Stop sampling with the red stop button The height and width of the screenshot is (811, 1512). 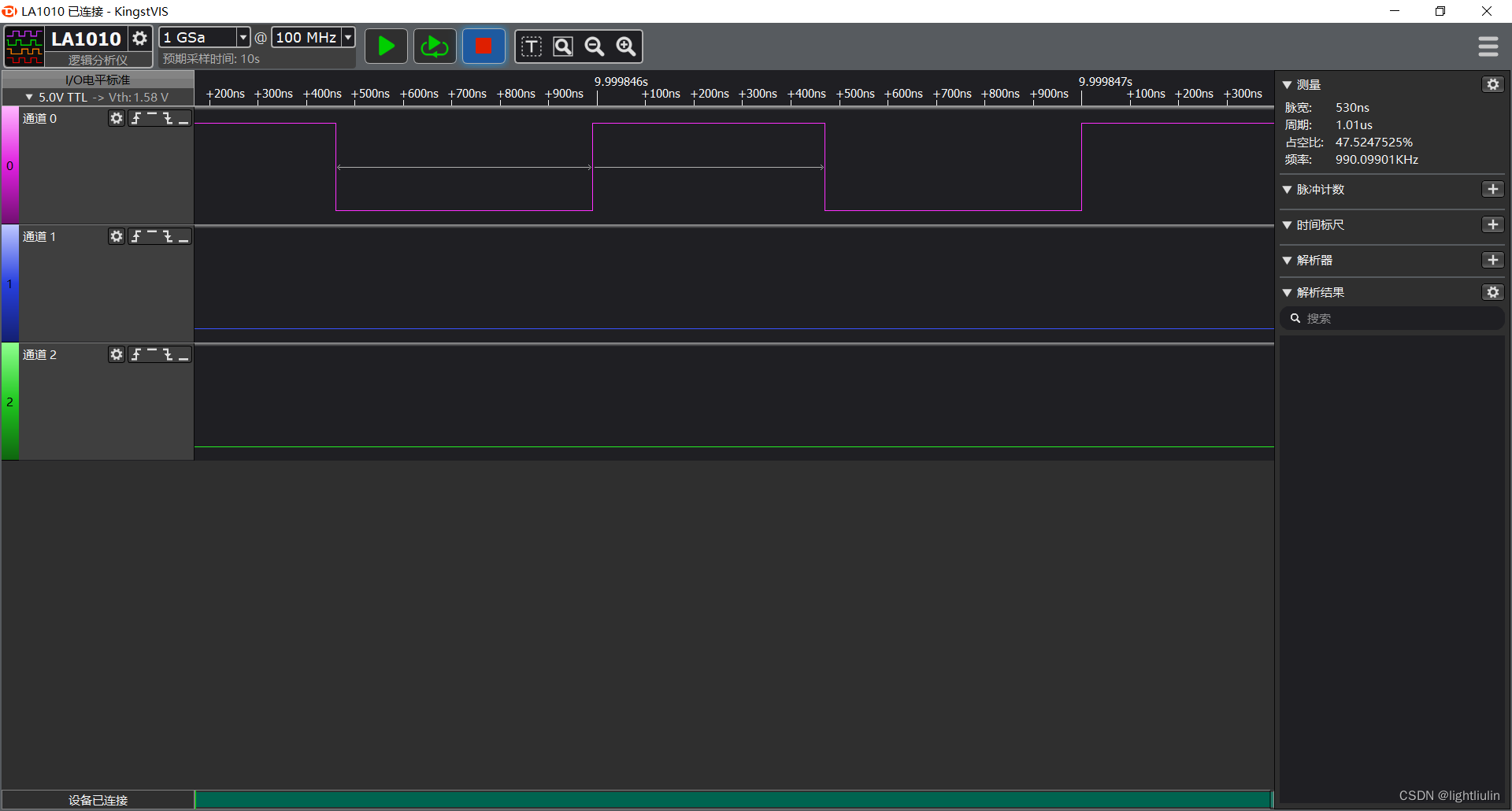[484, 46]
